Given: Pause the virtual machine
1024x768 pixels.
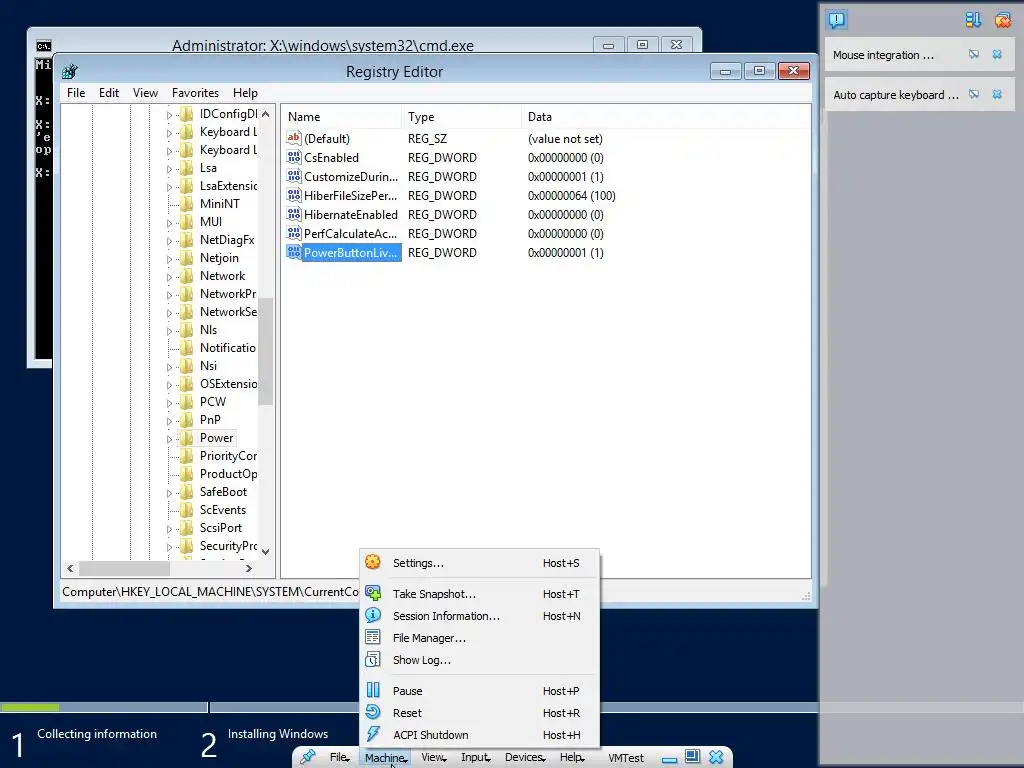Looking at the screenshot, I should pyautogui.click(x=479, y=691).
